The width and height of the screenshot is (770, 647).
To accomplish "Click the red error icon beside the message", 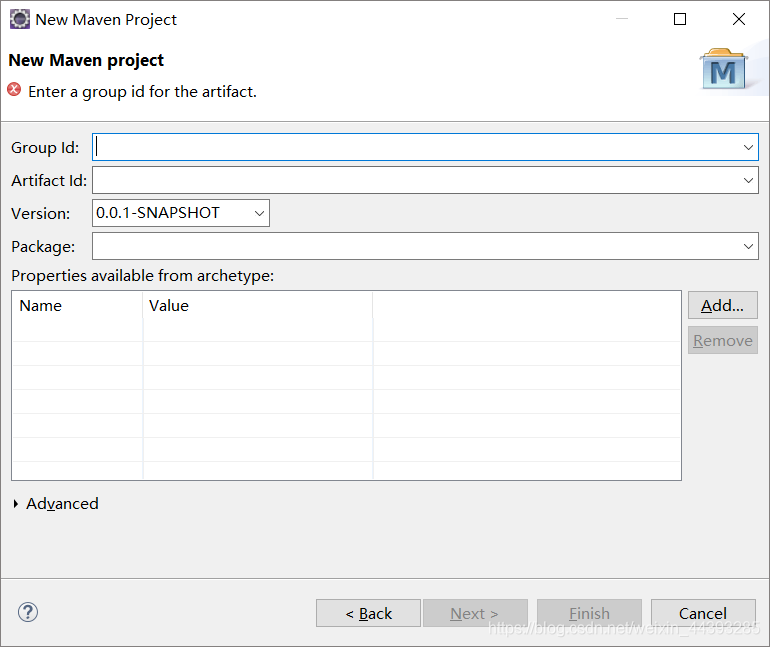I will pyautogui.click(x=14, y=90).
